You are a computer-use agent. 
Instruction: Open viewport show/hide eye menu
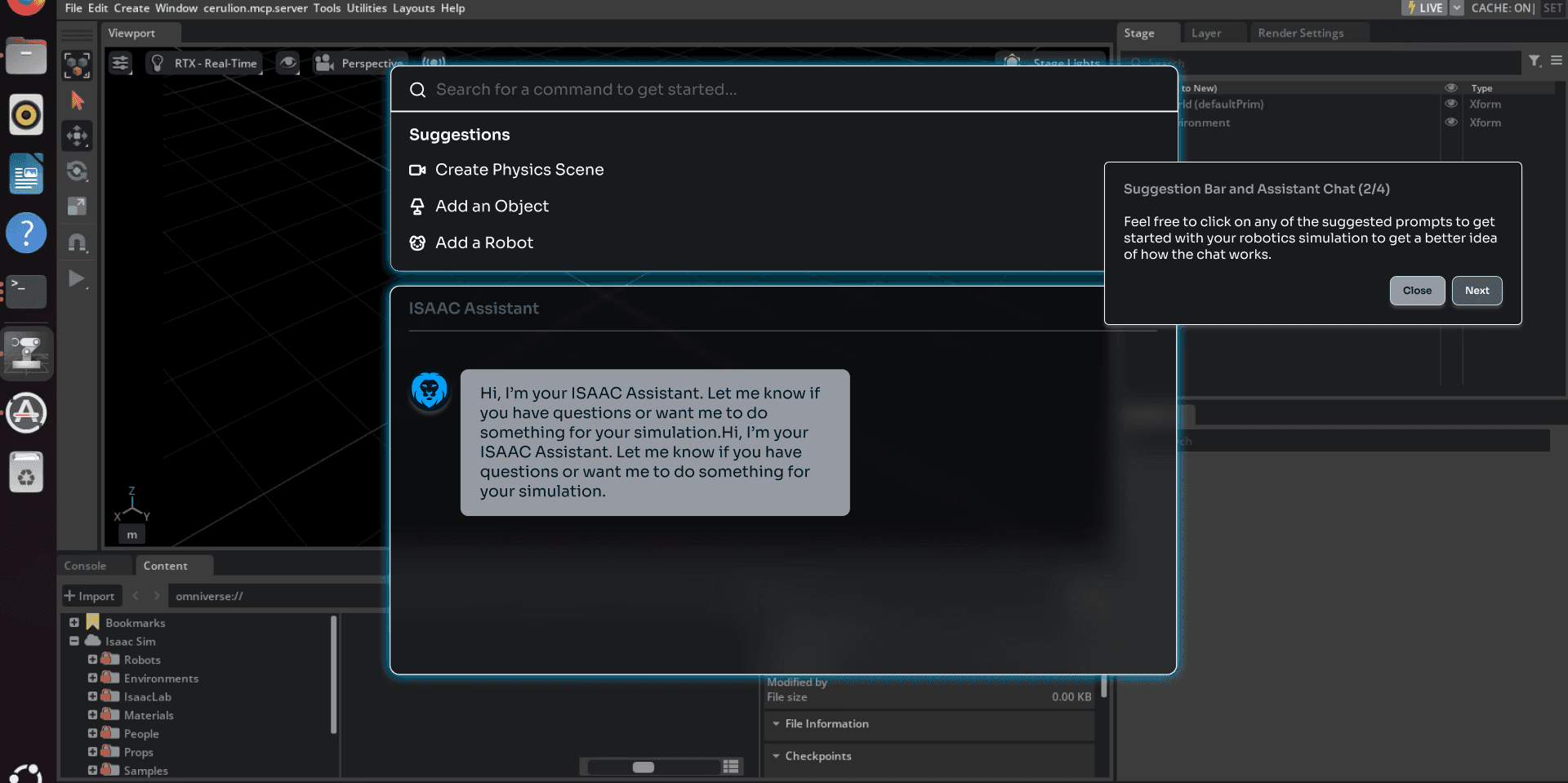(287, 63)
